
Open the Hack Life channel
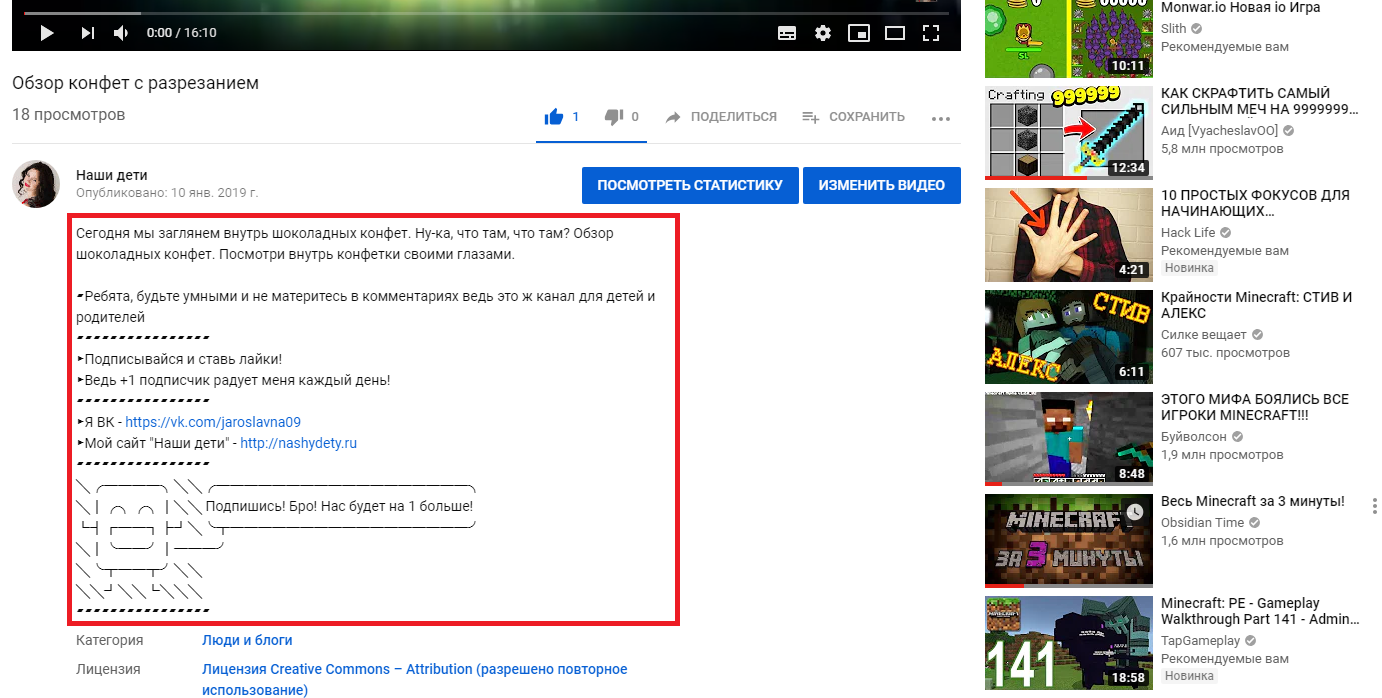[x=1189, y=233]
